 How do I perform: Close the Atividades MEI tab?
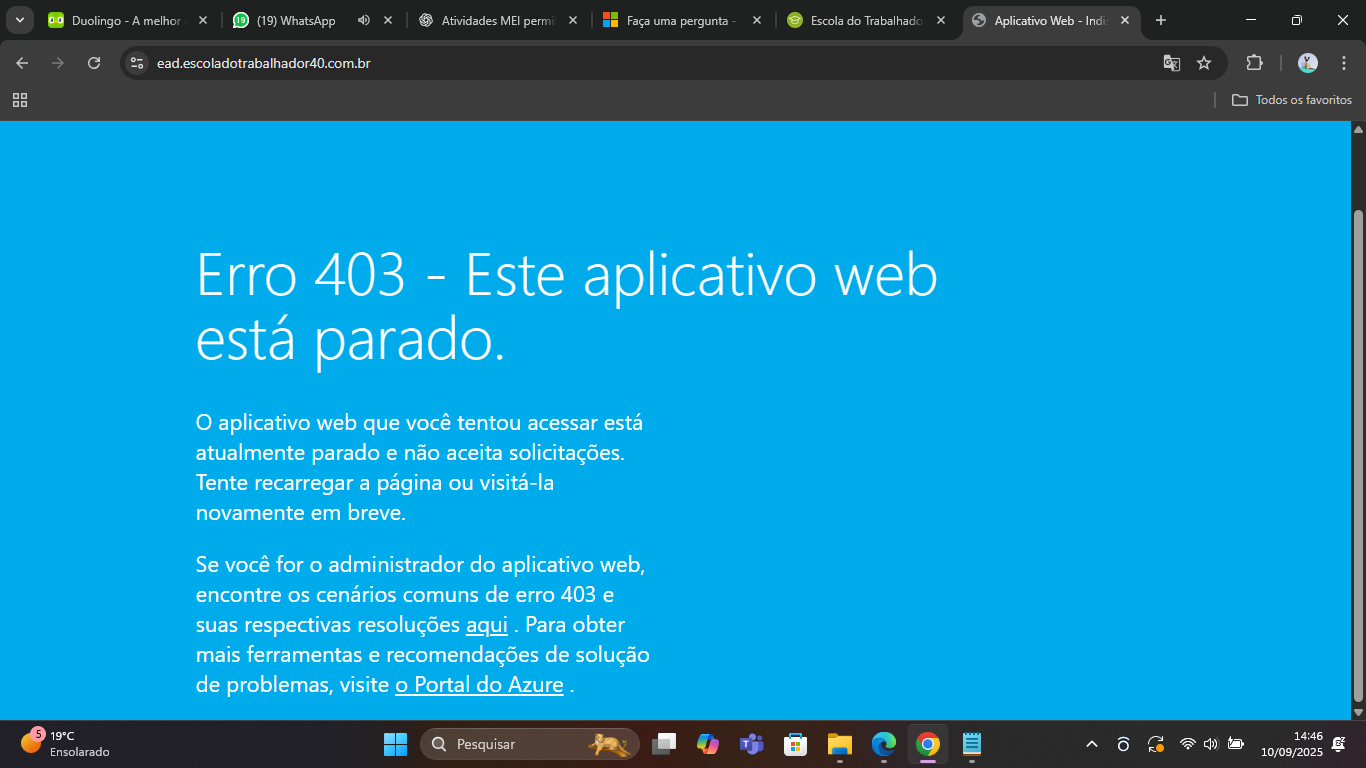click(x=572, y=20)
